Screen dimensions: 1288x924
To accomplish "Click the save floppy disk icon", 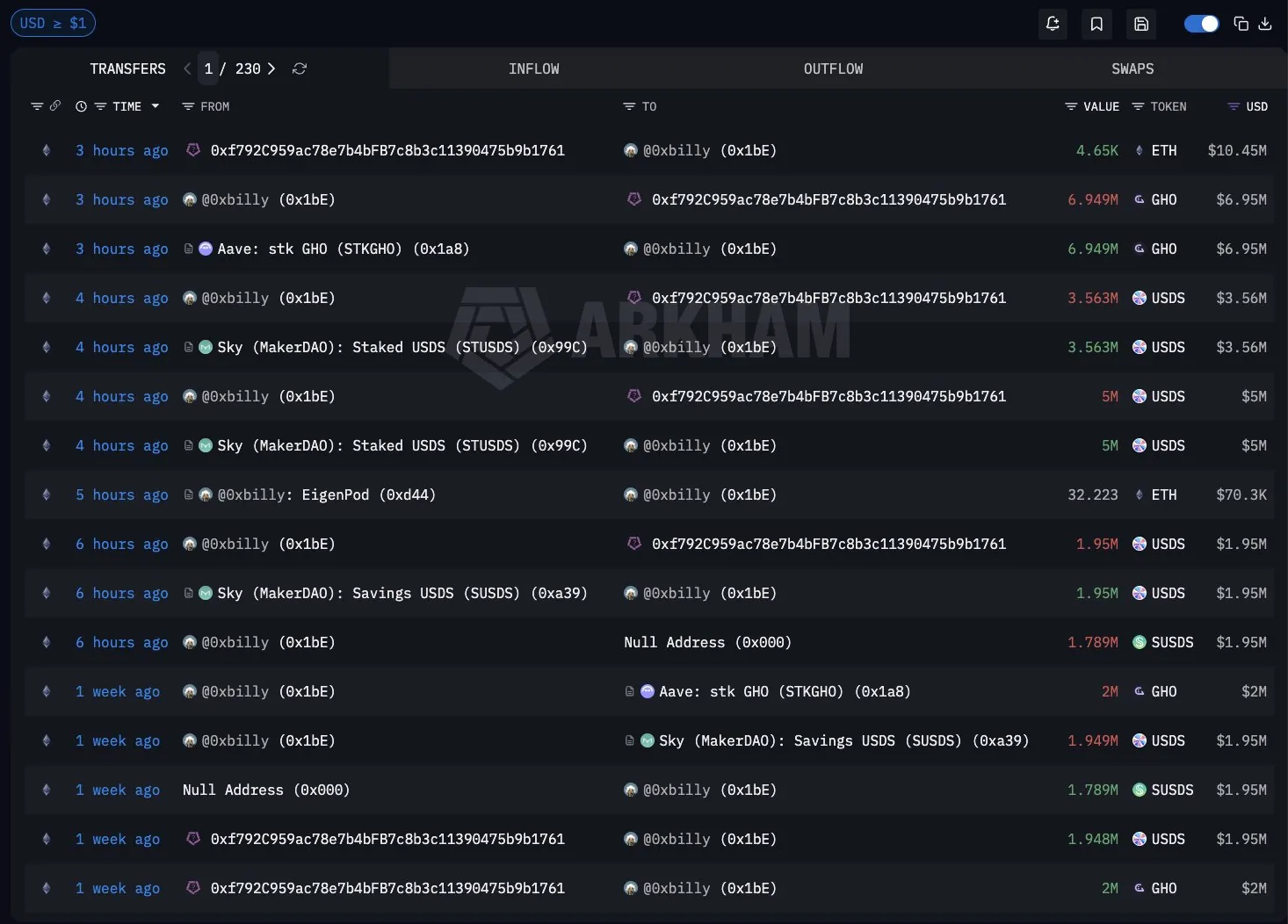I will click(1141, 24).
